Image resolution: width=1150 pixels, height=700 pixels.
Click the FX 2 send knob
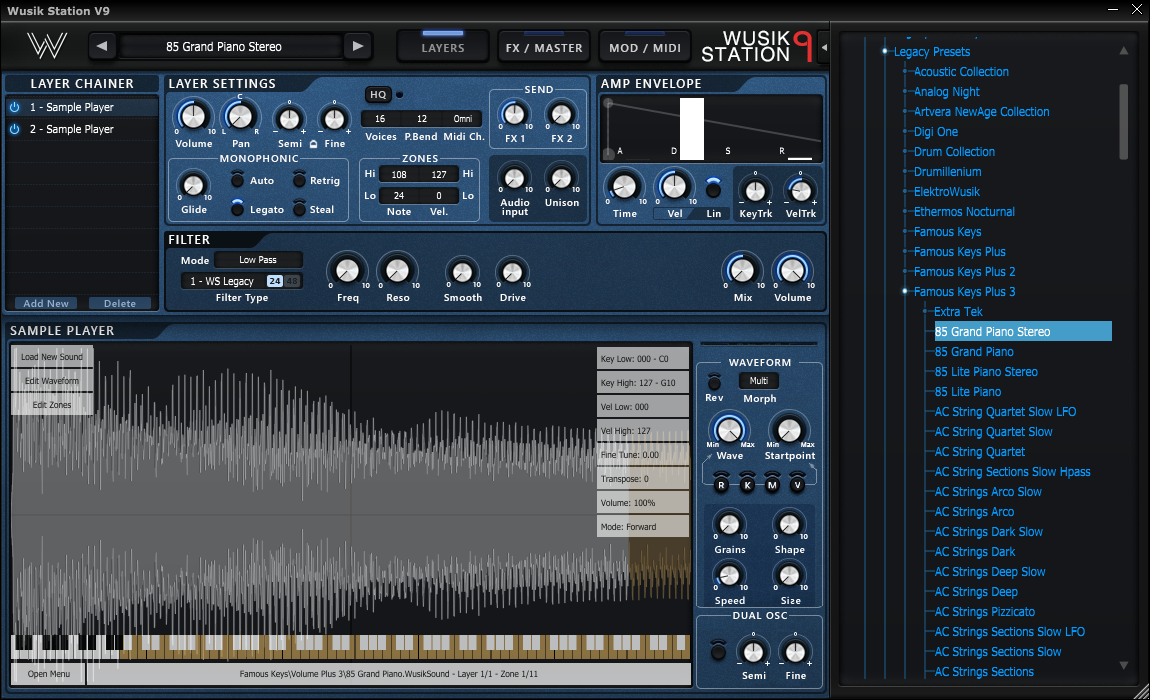coord(561,114)
